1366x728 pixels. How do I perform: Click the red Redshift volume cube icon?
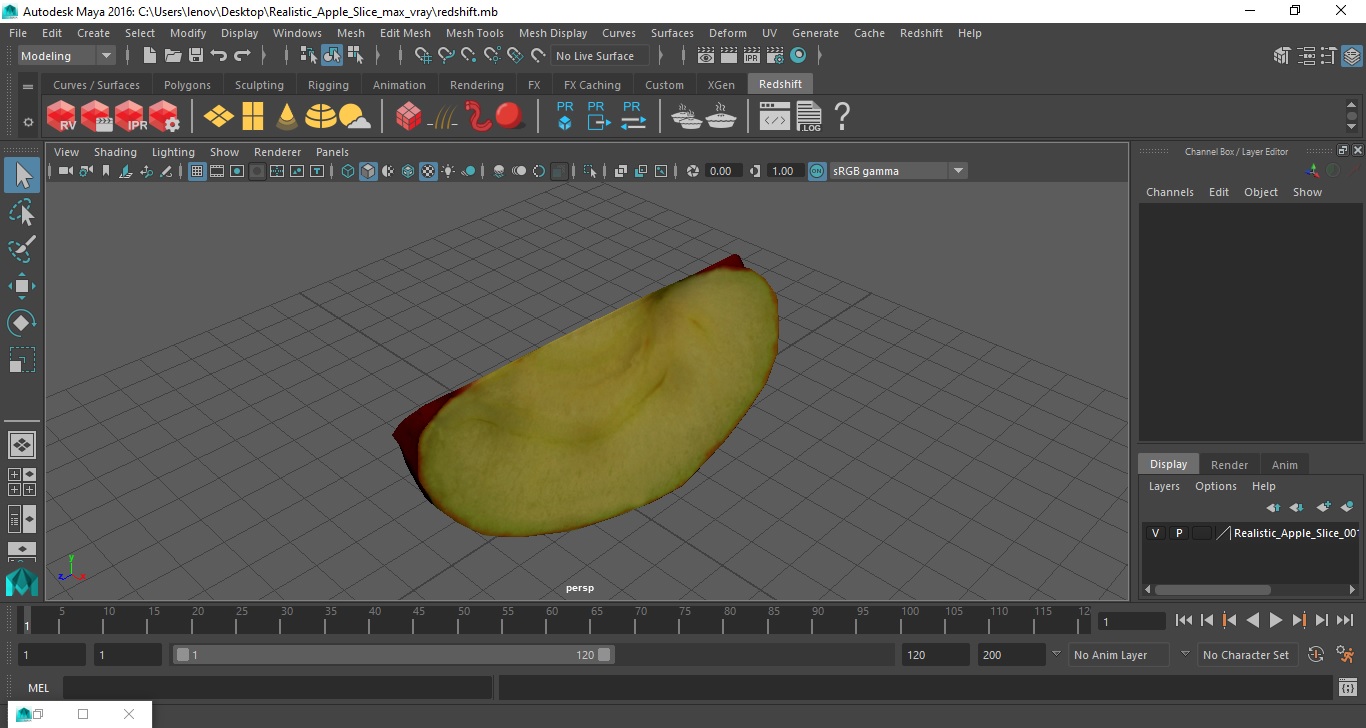pos(408,117)
